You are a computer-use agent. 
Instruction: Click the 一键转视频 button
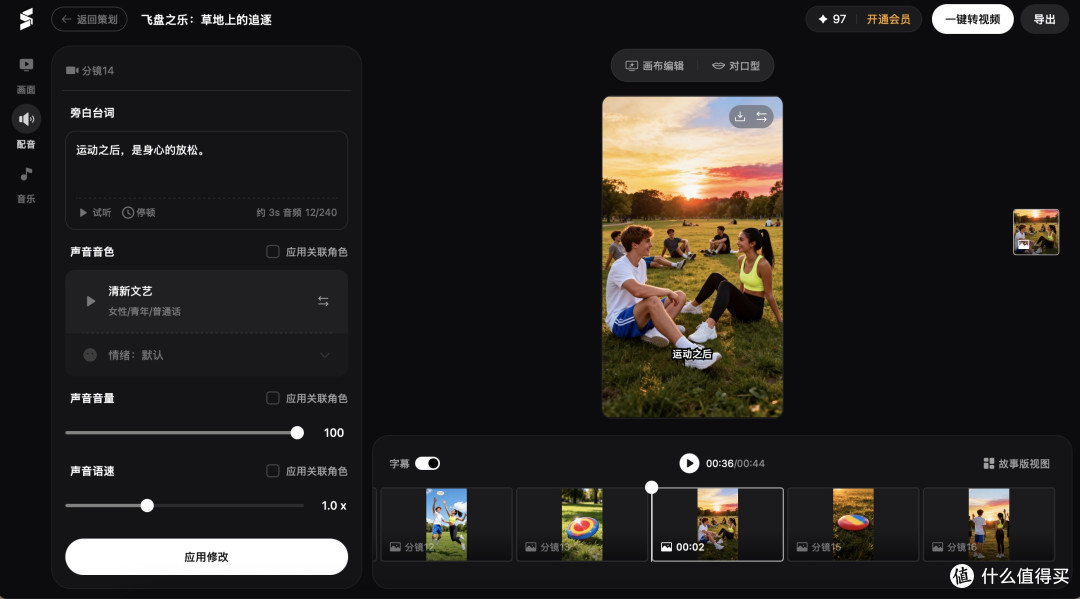point(972,19)
